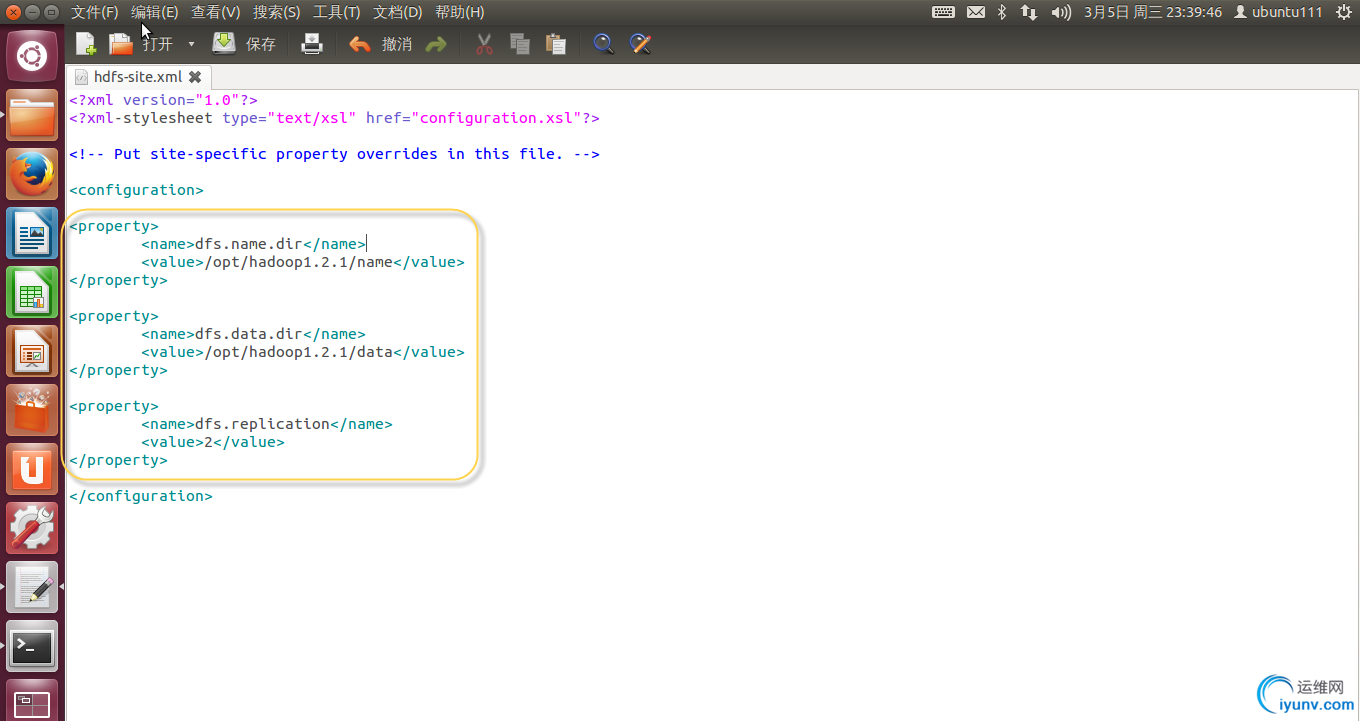Screen dimensions: 1360x721
Task: Expand the sound volume indicator
Action: [x=1060, y=12]
